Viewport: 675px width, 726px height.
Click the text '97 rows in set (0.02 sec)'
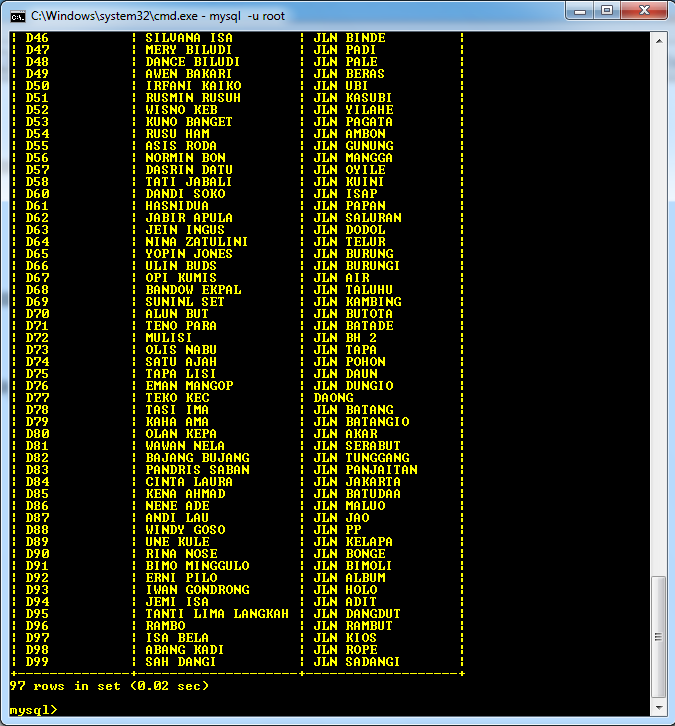click(109, 686)
